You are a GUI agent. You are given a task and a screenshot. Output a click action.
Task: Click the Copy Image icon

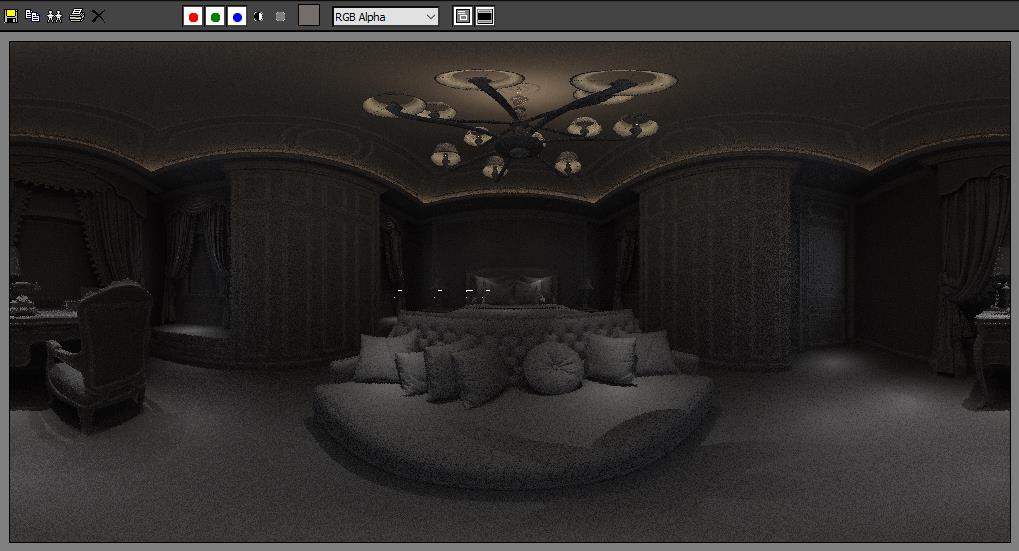32,16
